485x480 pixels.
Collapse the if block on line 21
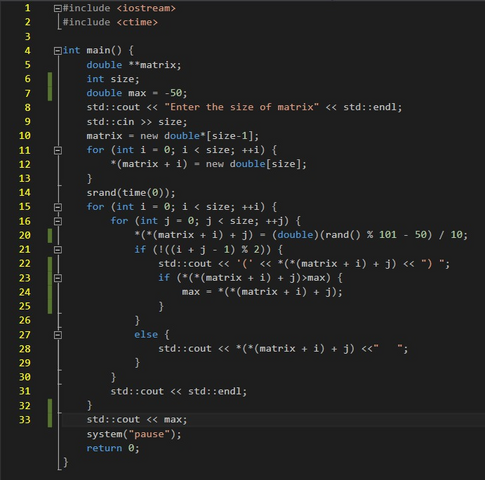pyautogui.click(x=58, y=250)
